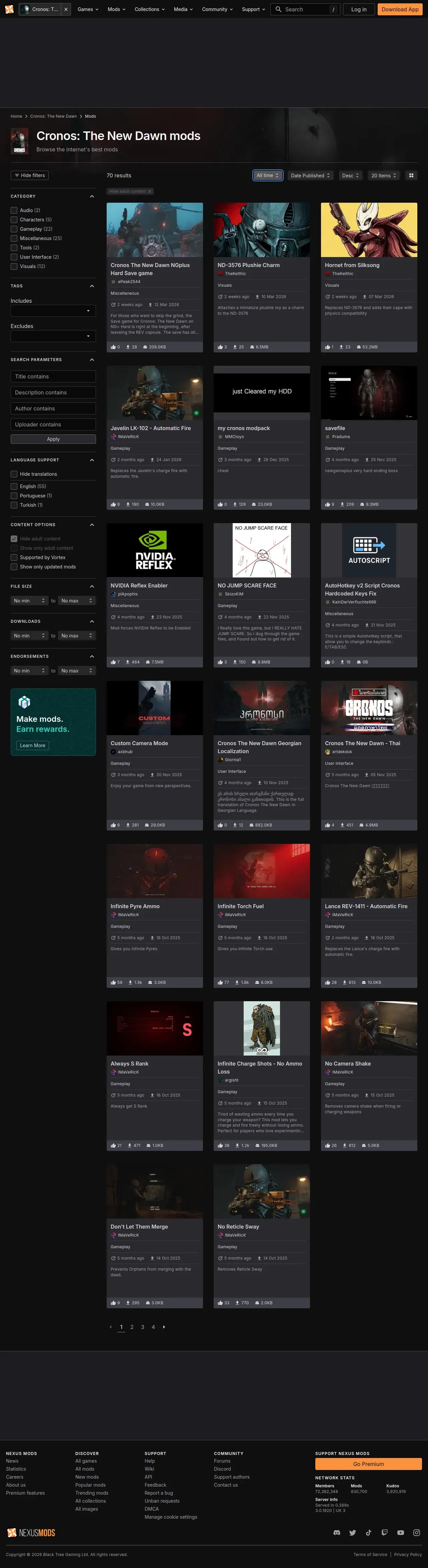Viewport: 428px width, 1568px height.
Task: Enable Hide translations checkbox
Action: point(14,474)
